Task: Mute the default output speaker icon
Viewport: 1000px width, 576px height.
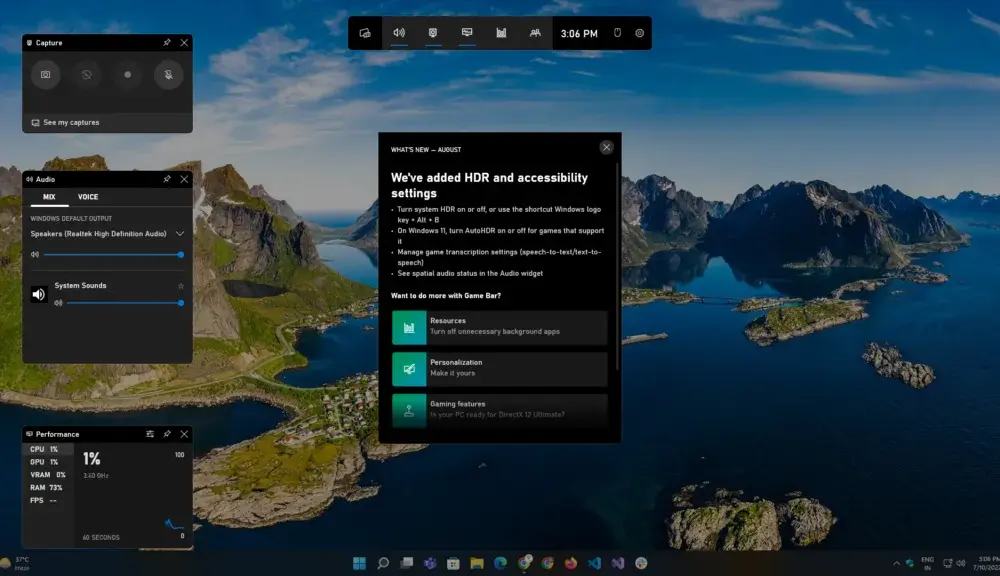Action: 35,255
